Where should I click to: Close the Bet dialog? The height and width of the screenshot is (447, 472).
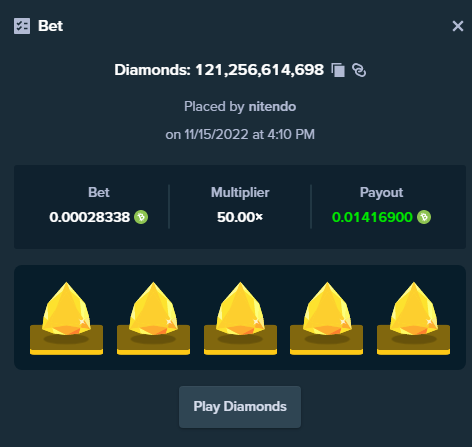click(458, 26)
